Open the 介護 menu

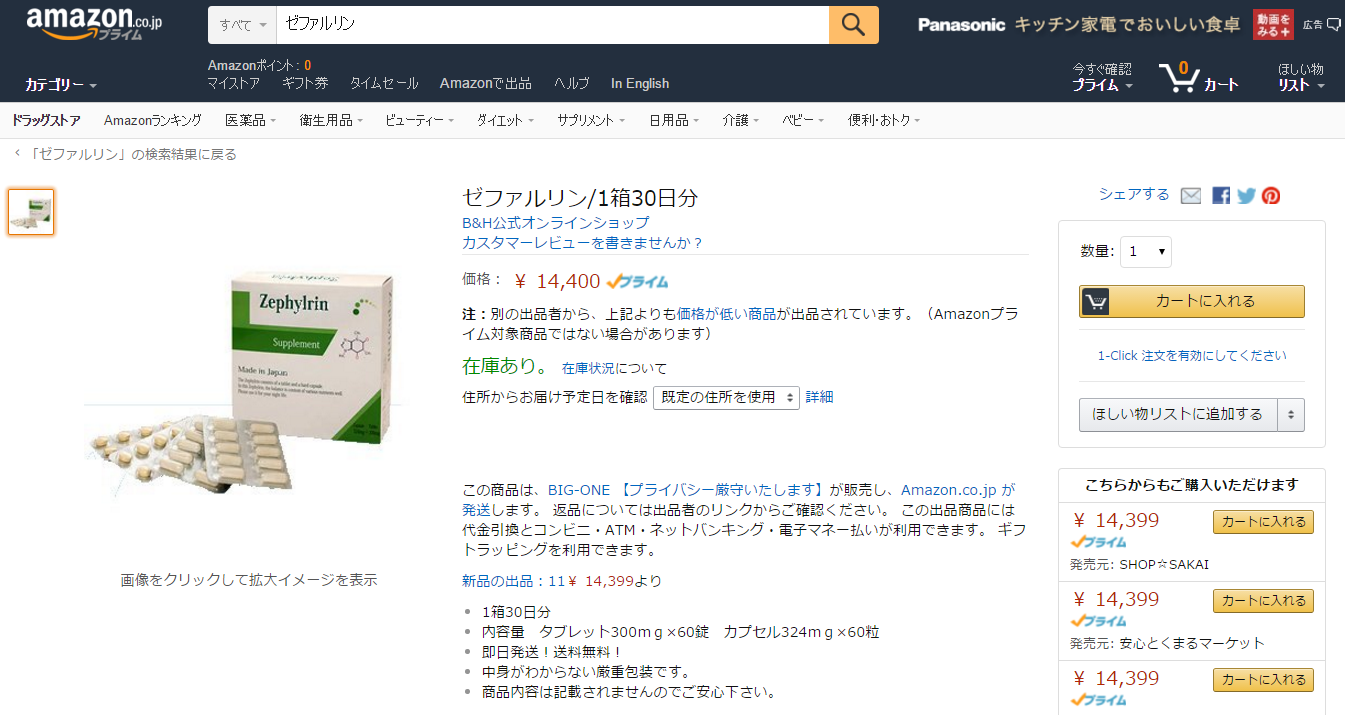click(x=740, y=120)
